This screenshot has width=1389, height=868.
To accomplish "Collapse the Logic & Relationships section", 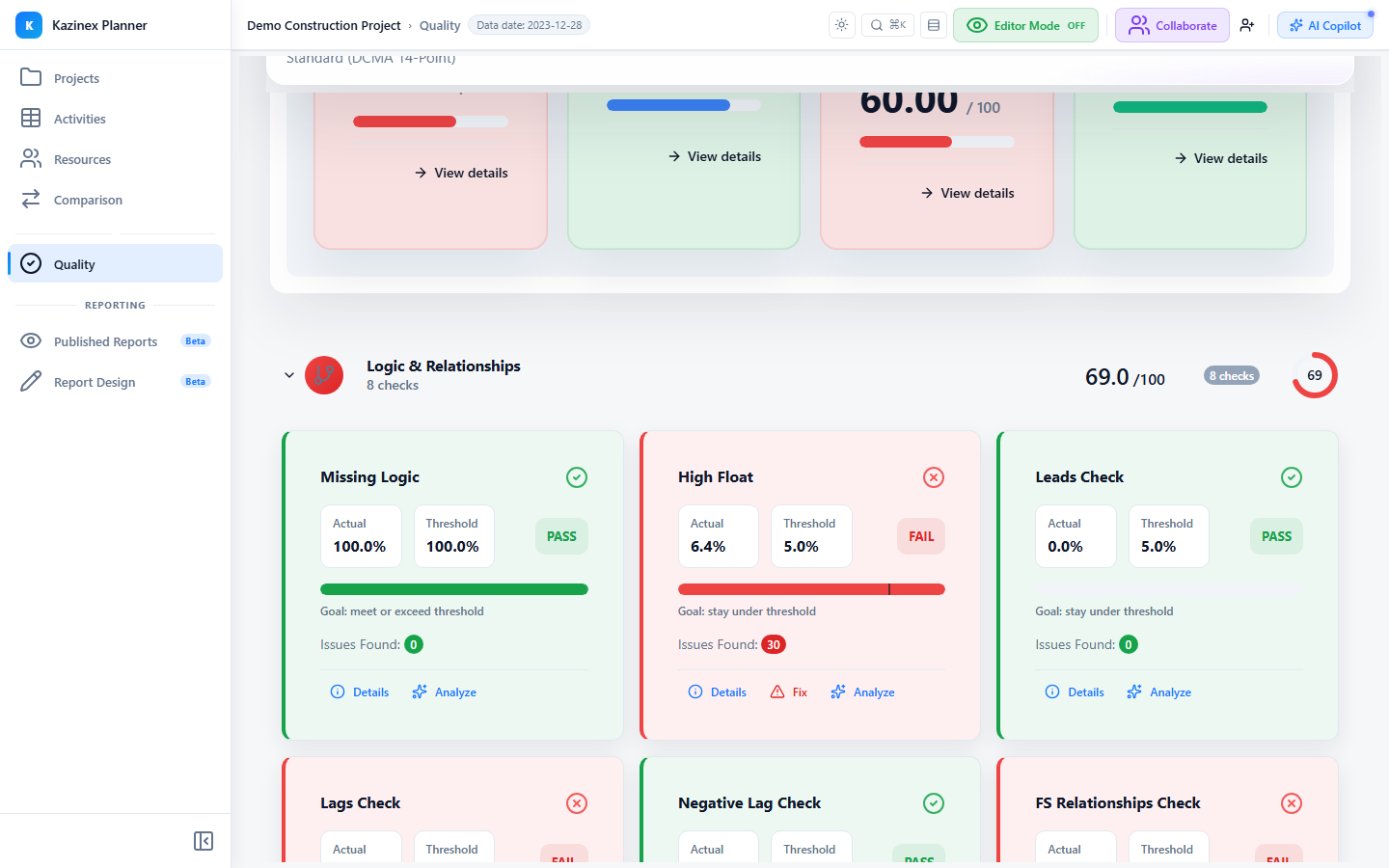I will pyautogui.click(x=289, y=375).
